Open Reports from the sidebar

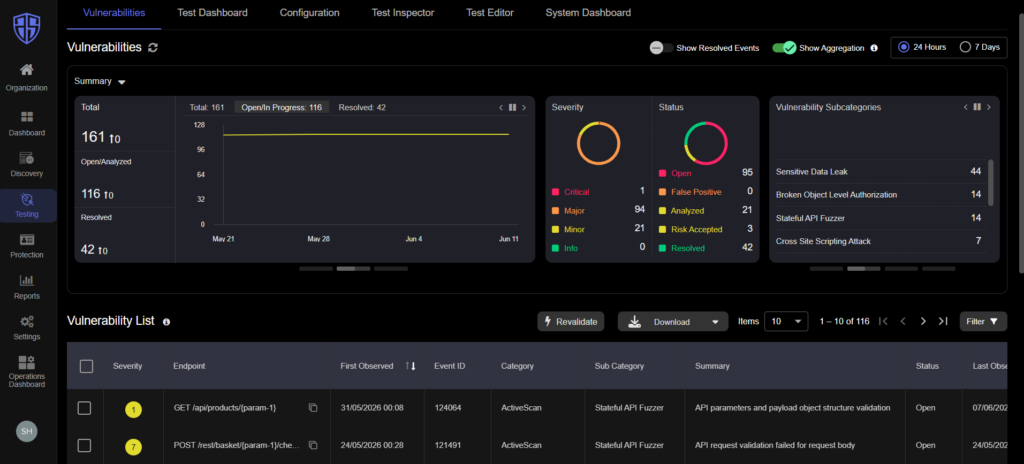coord(27,287)
